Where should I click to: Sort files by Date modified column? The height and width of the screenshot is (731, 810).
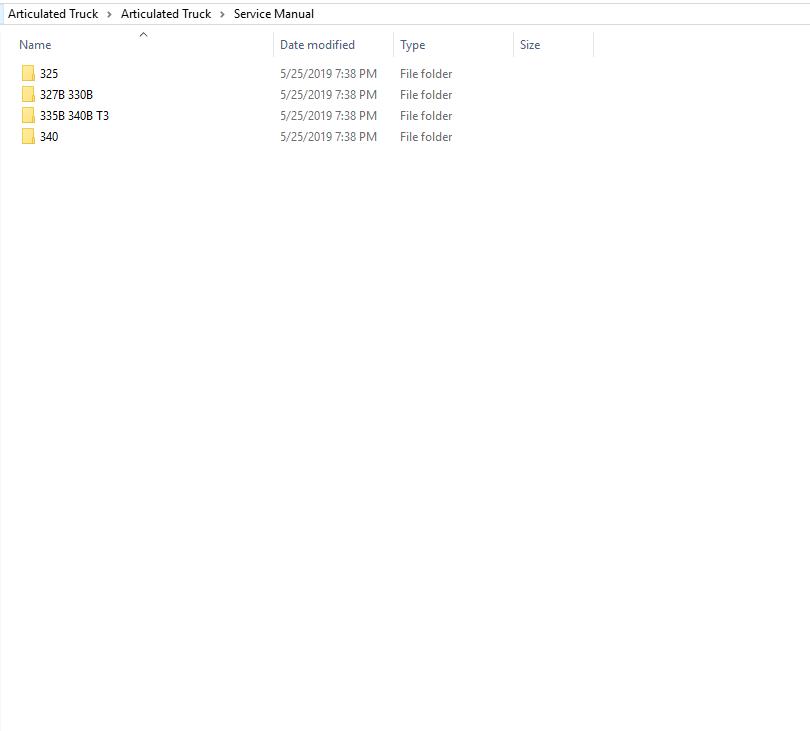coord(317,45)
